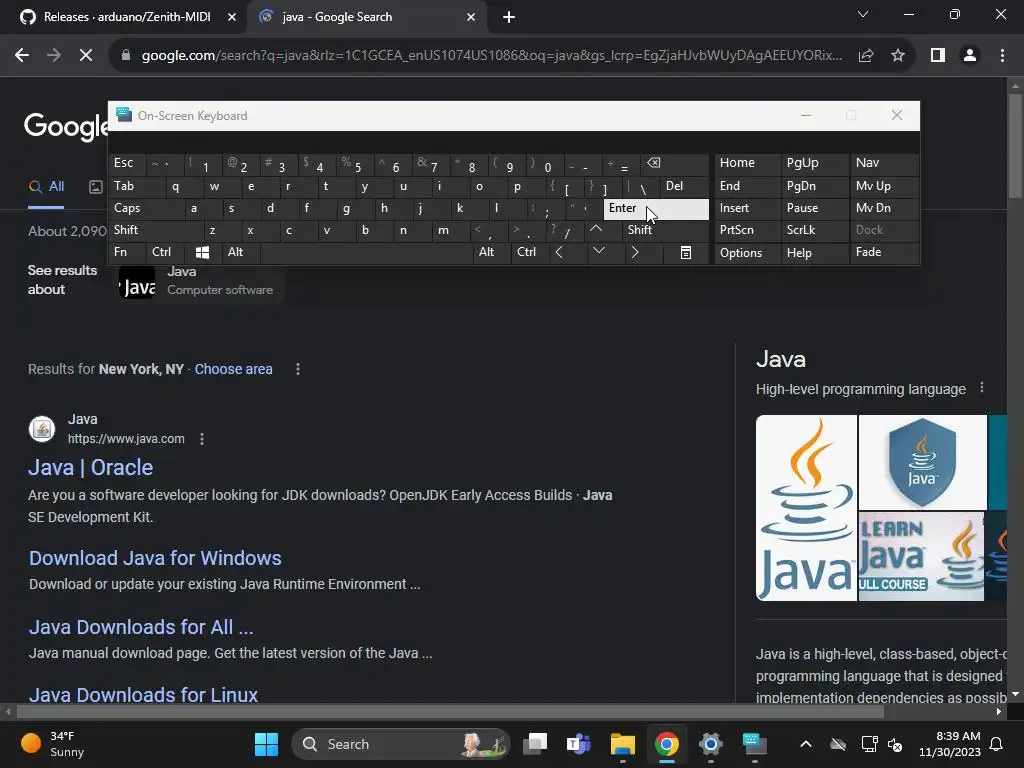Open the Chrome profile avatar
The width and height of the screenshot is (1024, 768).
click(x=970, y=56)
